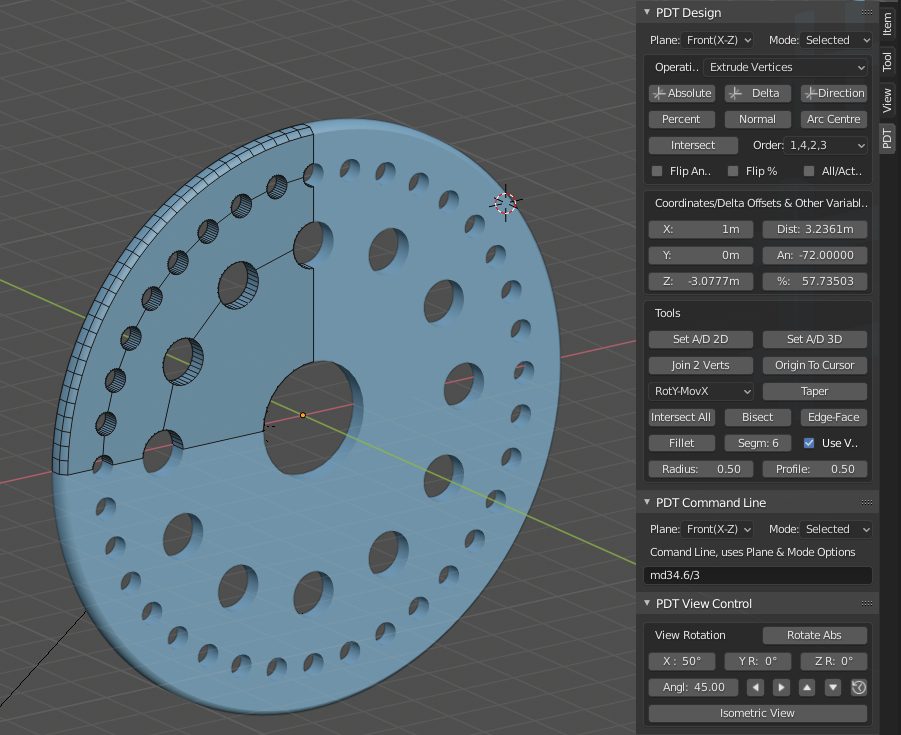Collapse the PDT Command Line panel
Image resolution: width=901 pixels, height=735 pixels.
pyautogui.click(x=646, y=502)
